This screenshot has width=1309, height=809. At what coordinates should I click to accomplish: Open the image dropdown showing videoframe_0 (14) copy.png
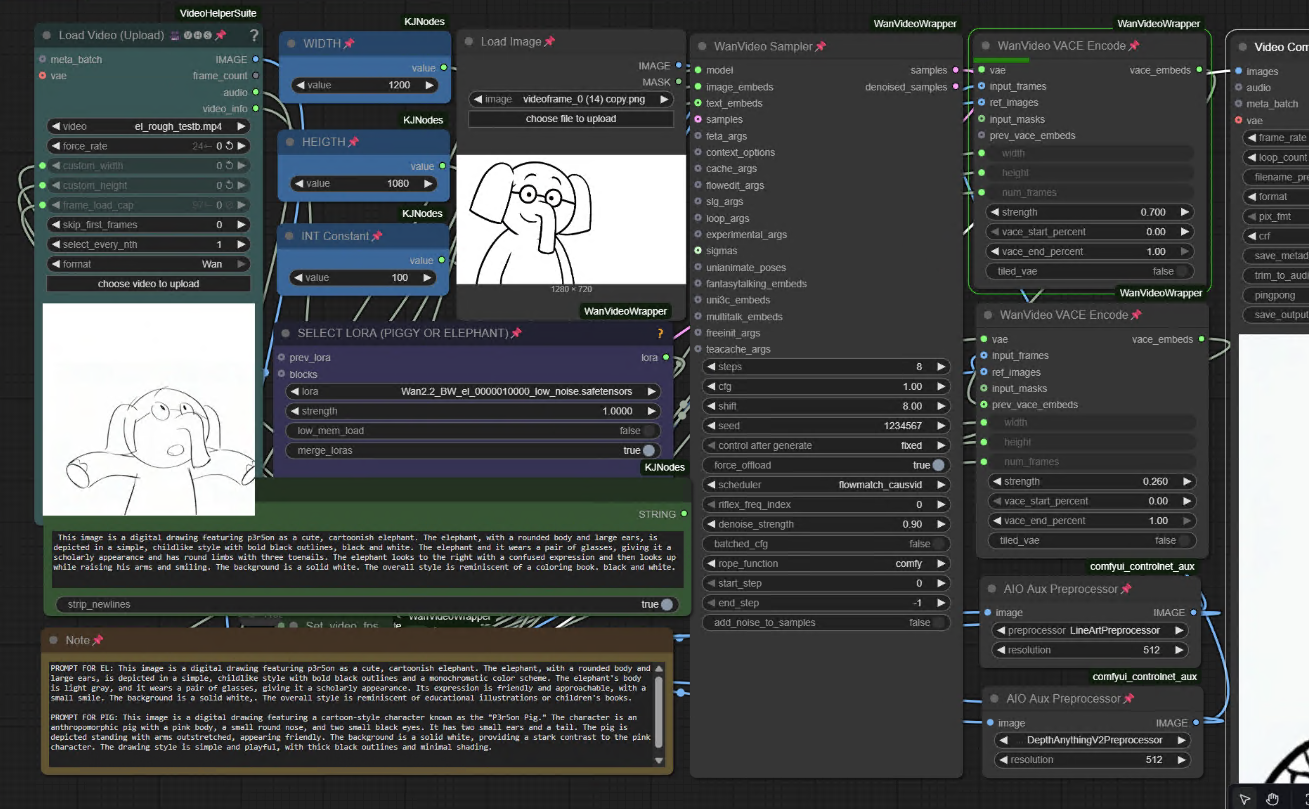click(571, 99)
